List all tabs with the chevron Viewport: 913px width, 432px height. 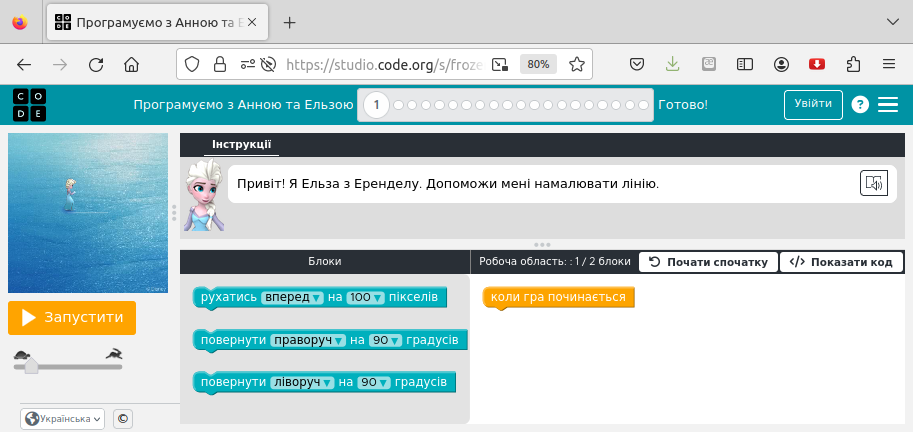[x=892, y=22]
